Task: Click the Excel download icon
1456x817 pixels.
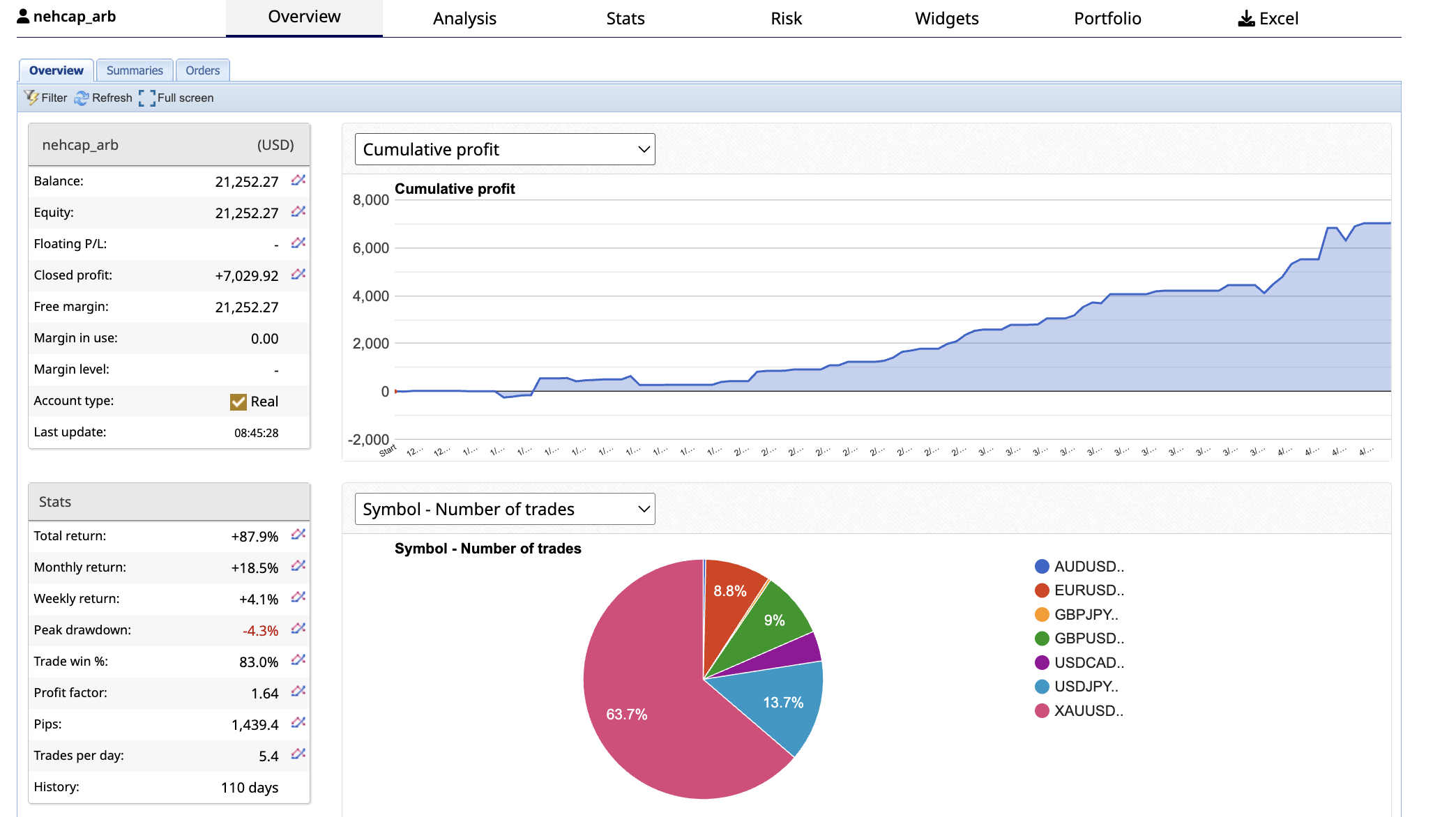Action: [1246, 19]
